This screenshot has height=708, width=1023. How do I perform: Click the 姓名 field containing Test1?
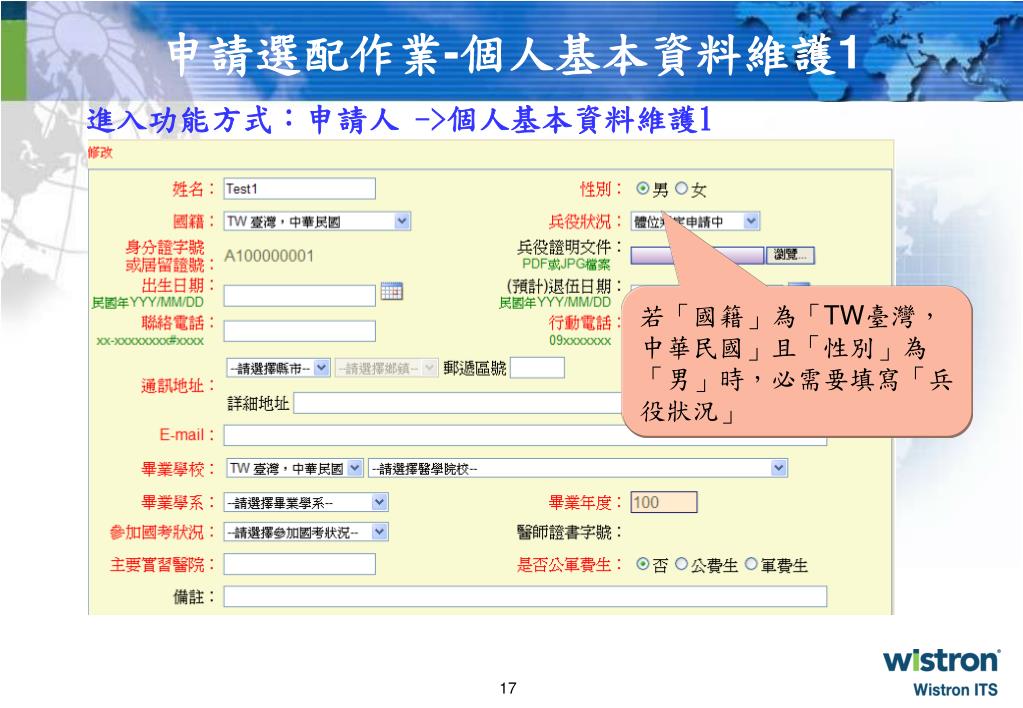(x=299, y=189)
